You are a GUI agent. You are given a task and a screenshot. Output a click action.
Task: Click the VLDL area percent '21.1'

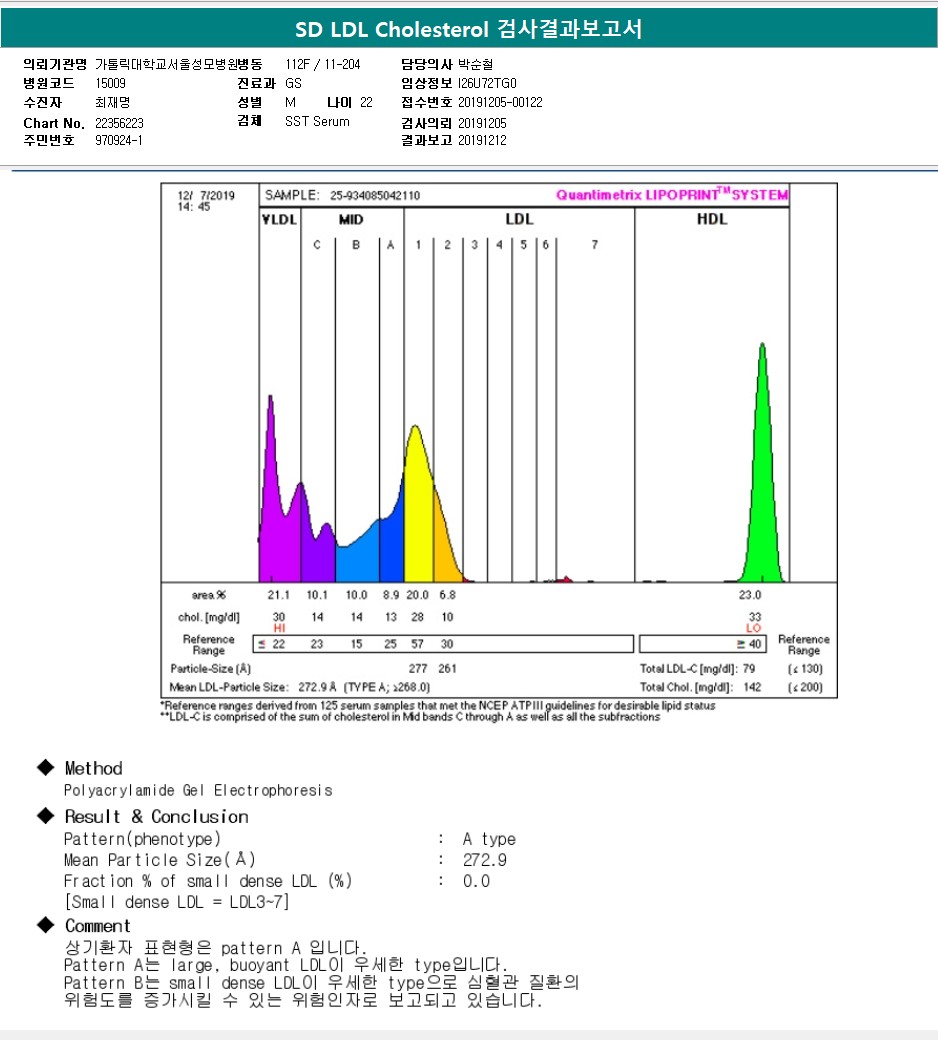(x=279, y=595)
